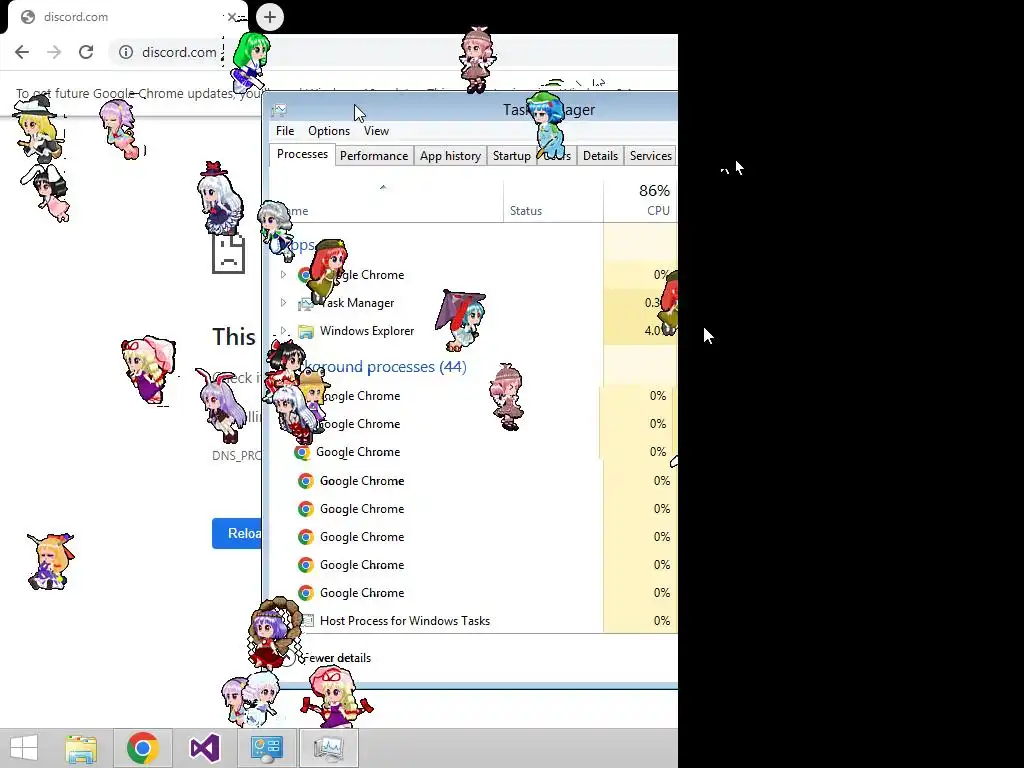1024x768 pixels.
Task: Open site information icon beside discord.com
Action: pyautogui.click(x=126, y=52)
